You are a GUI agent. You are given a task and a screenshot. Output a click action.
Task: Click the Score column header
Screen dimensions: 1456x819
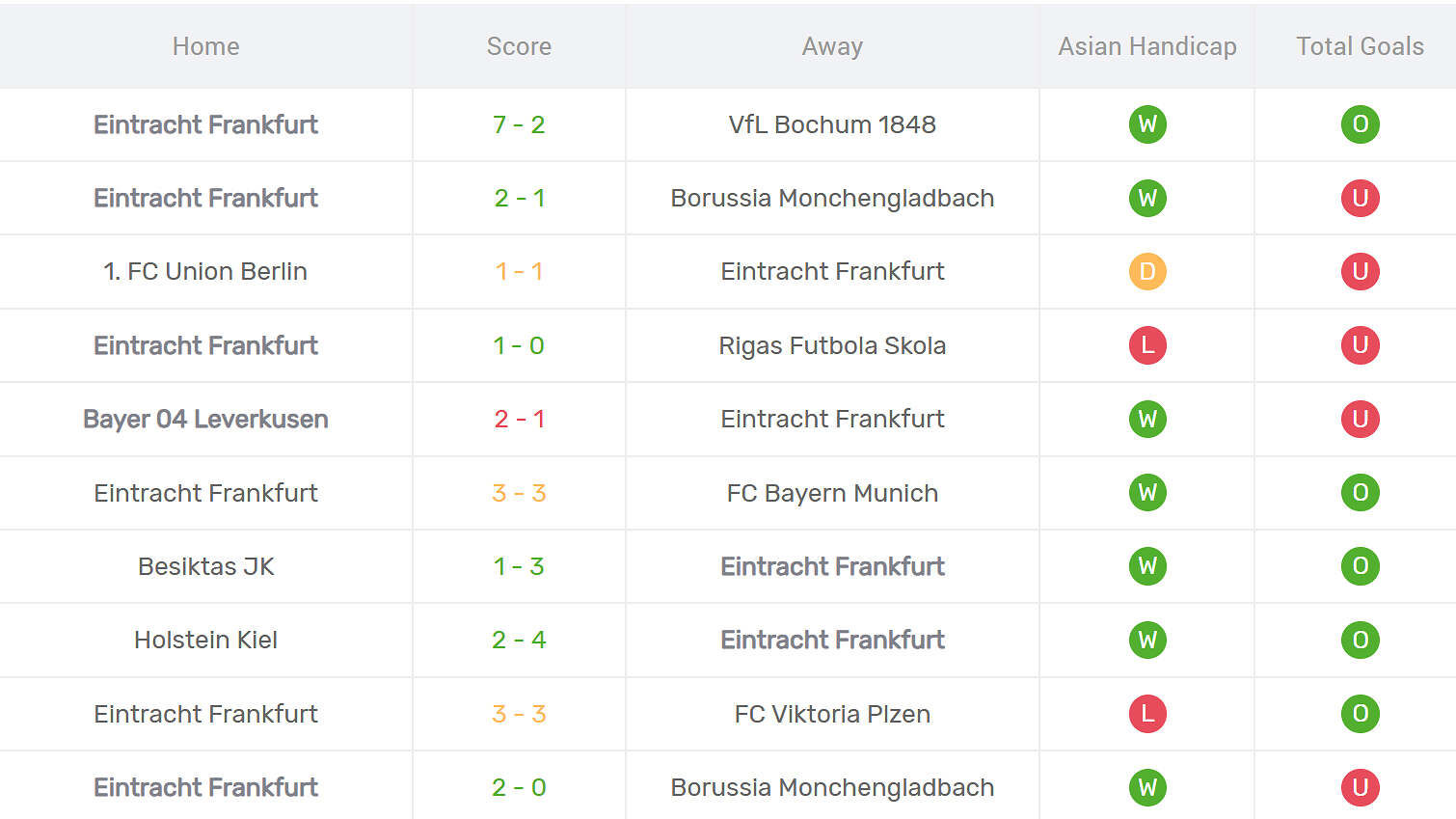pyautogui.click(x=519, y=46)
